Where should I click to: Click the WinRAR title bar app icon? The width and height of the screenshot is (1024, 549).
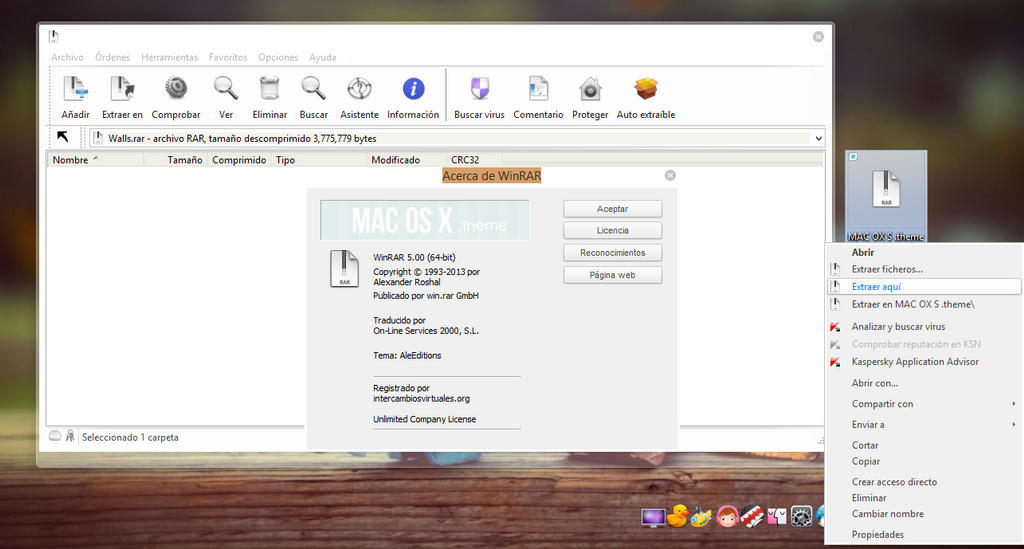tap(54, 36)
